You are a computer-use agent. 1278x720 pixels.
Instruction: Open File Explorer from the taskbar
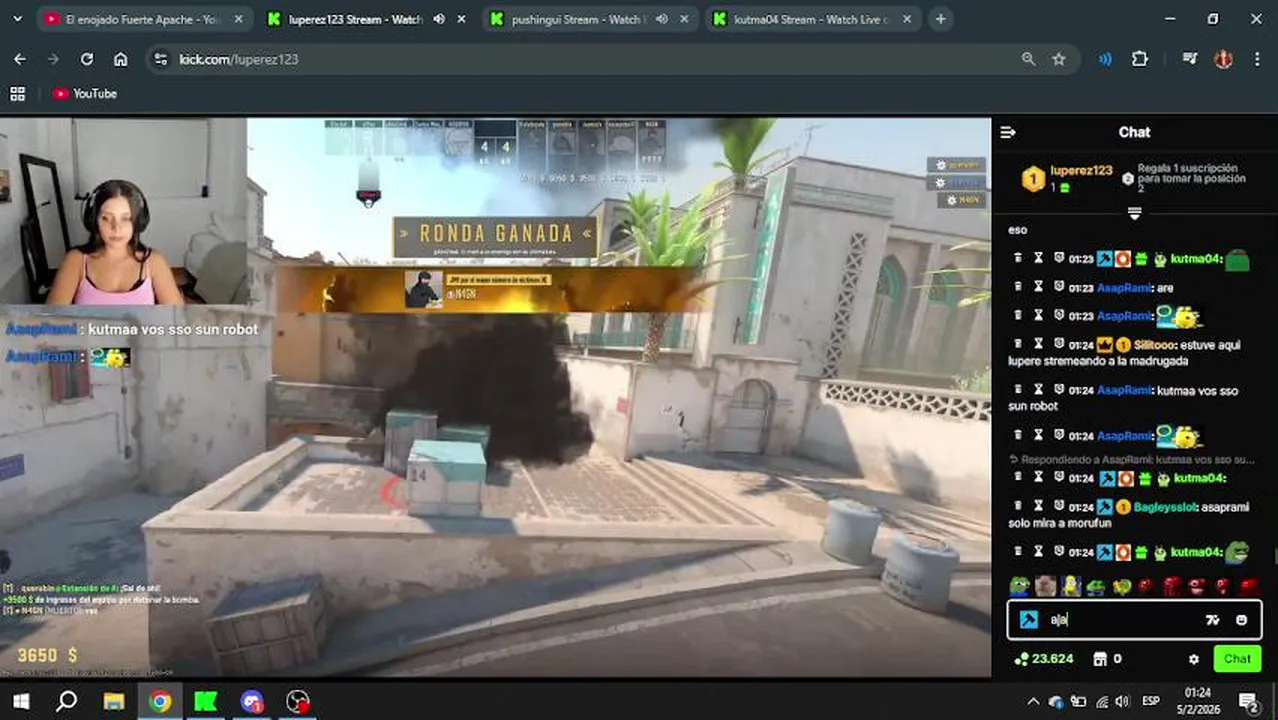click(x=113, y=701)
